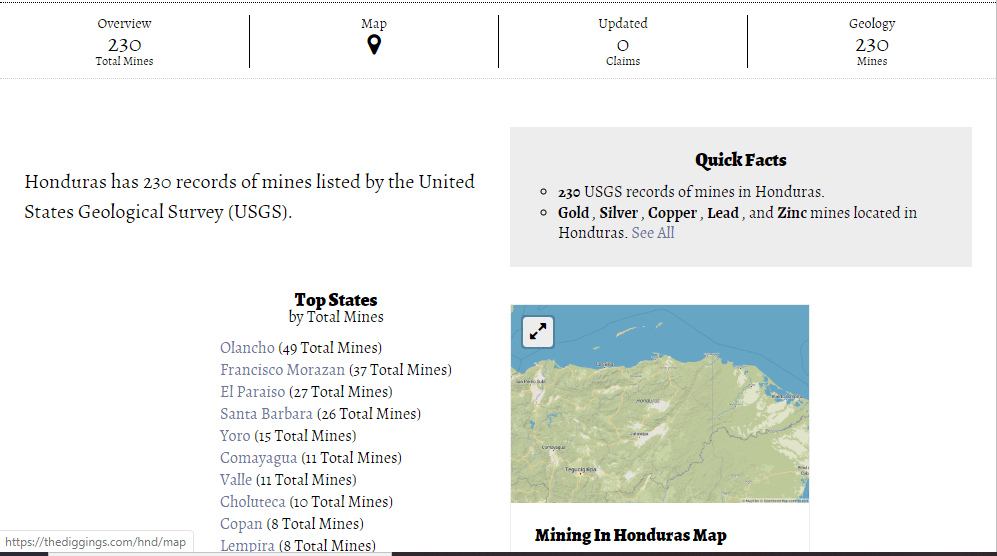Click the Mining In Honduras Map heading
Image resolution: width=997 pixels, height=556 pixels.
click(630, 536)
